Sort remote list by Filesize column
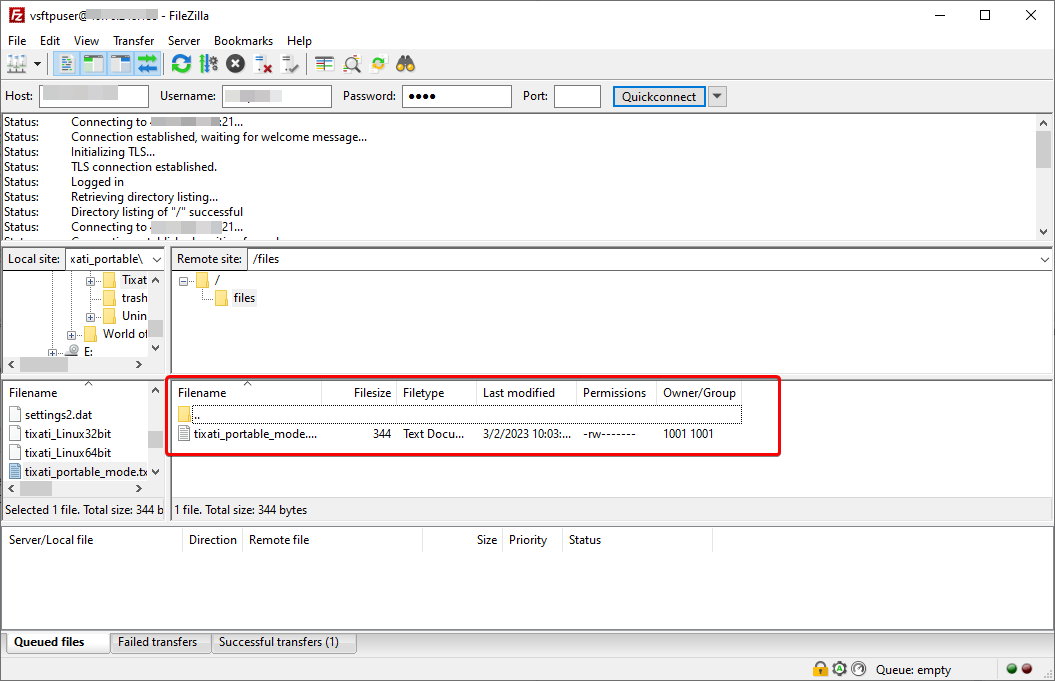The width and height of the screenshot is (1055, 681). tap(359, 393)
